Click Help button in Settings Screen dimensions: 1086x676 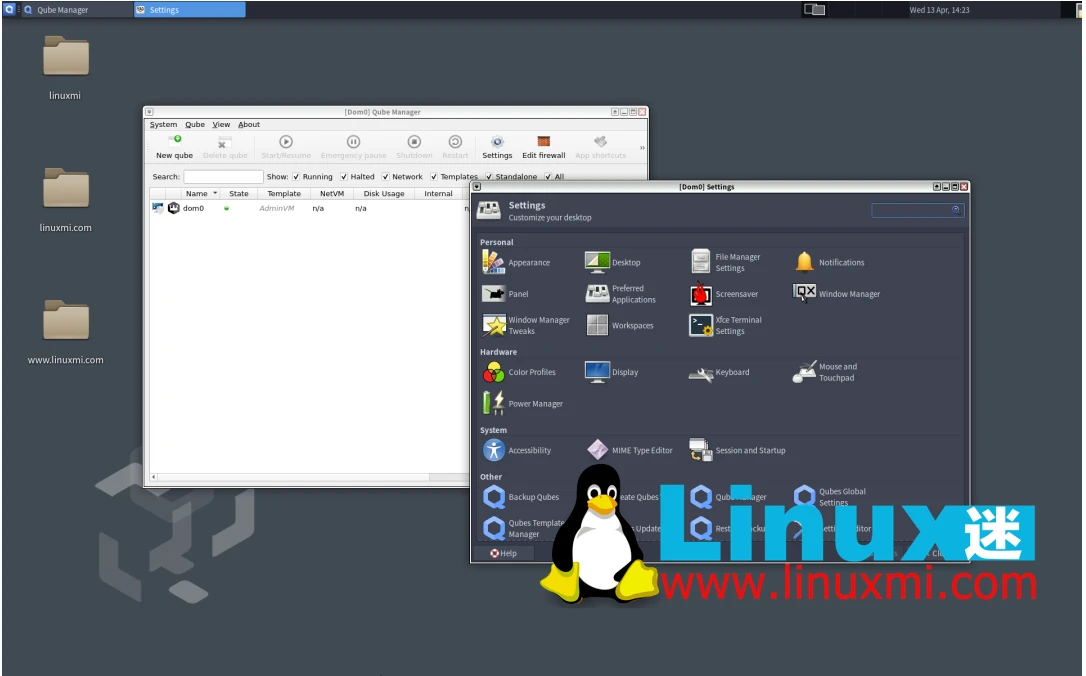tap(504, 553)
